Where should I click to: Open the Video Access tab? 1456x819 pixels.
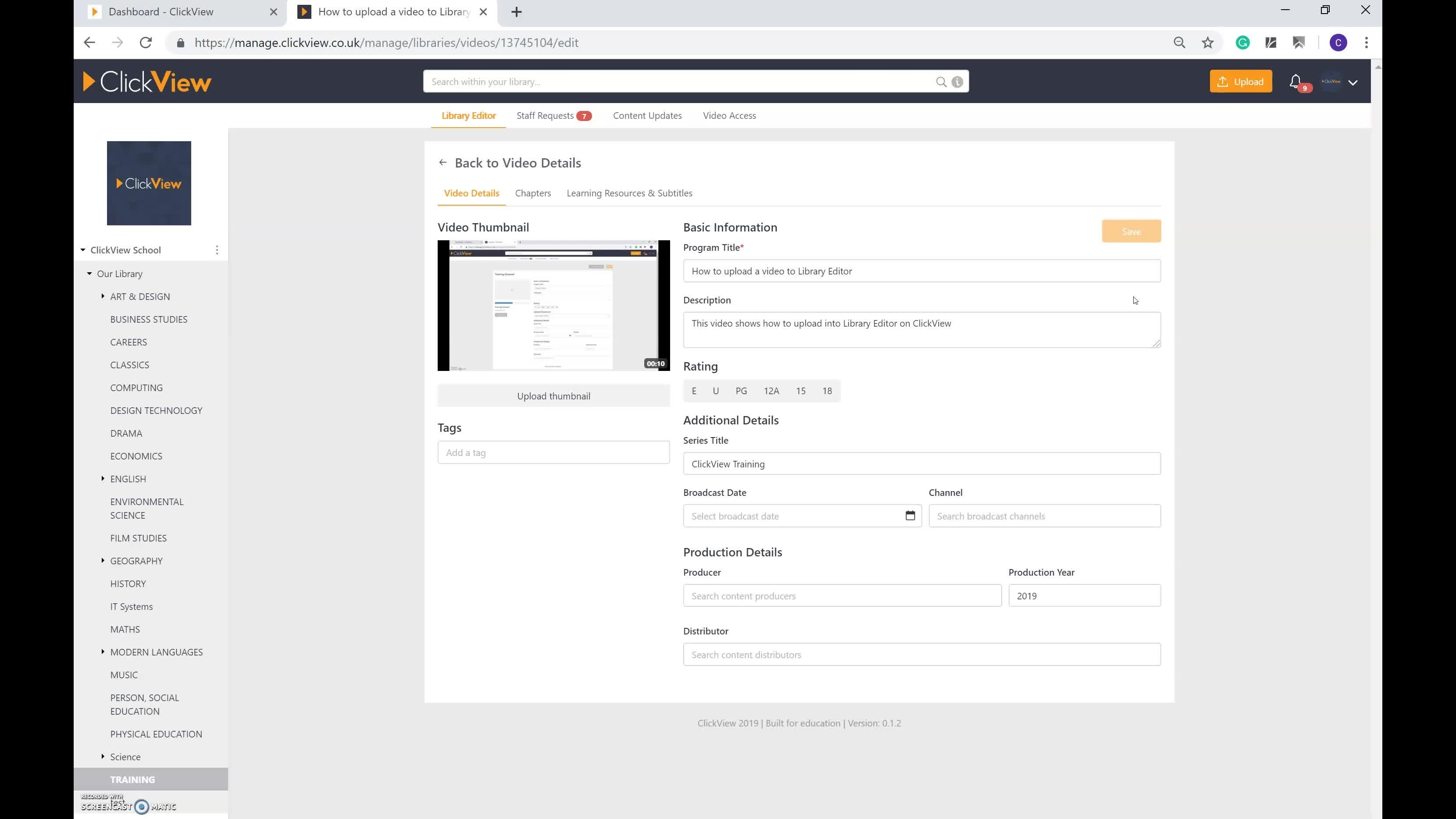click(729, 115)
